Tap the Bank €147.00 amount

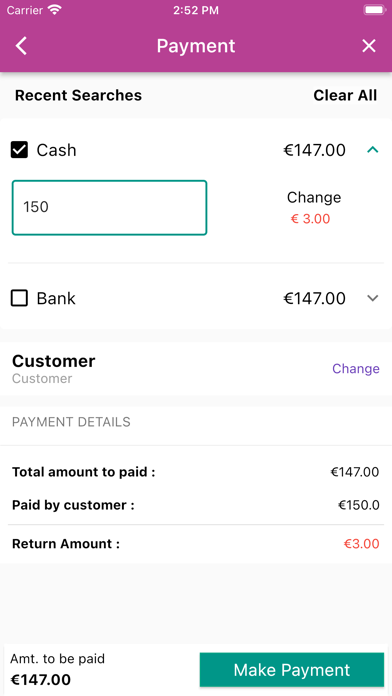coord(314,298)
